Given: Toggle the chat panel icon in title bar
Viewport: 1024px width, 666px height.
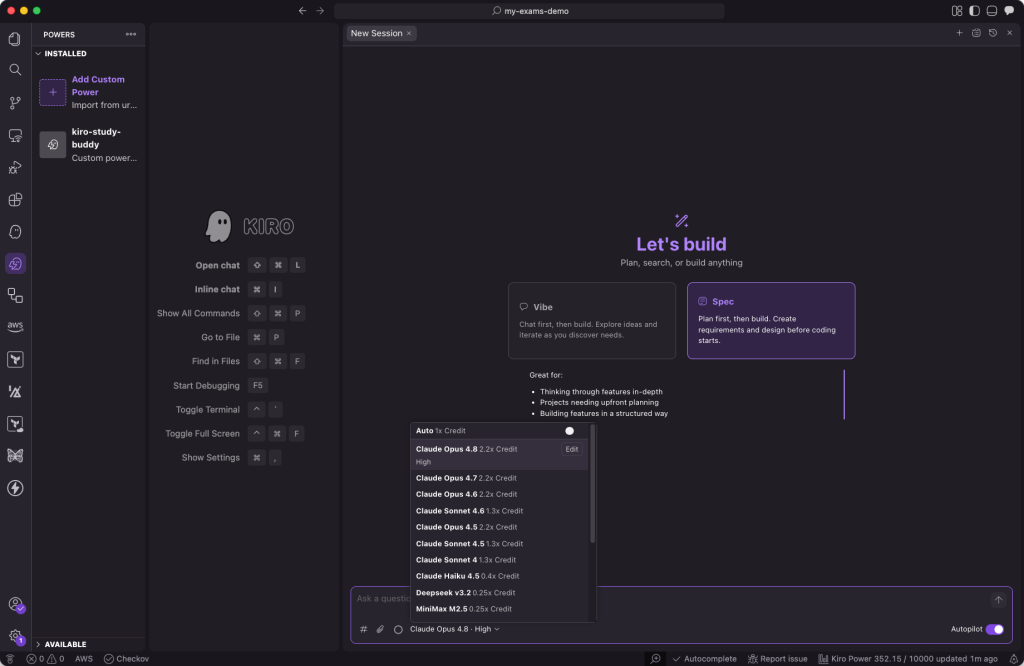Looking at the screenshot, I should [1009, 10].
